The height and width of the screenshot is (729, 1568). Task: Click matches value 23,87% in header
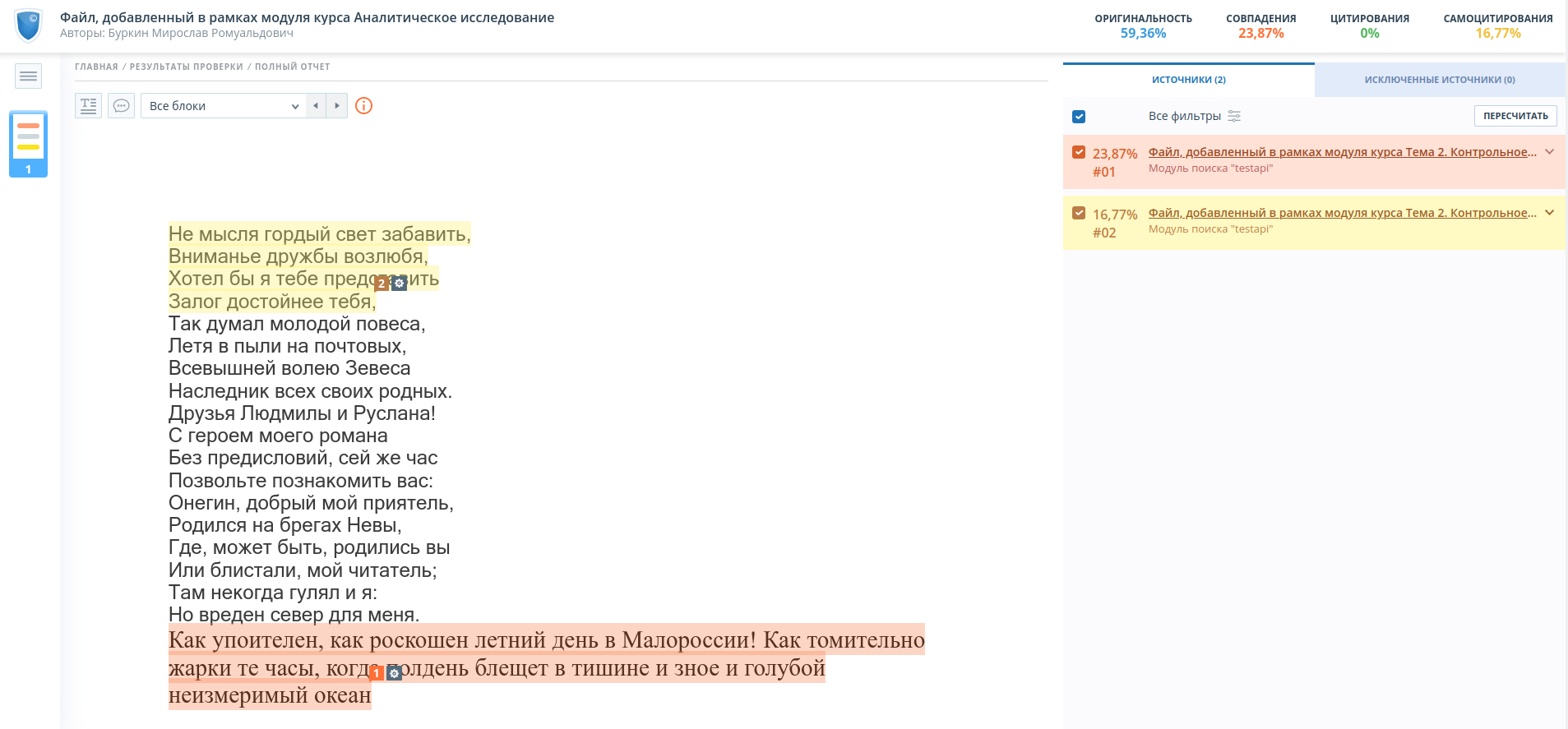point(1260,34)
